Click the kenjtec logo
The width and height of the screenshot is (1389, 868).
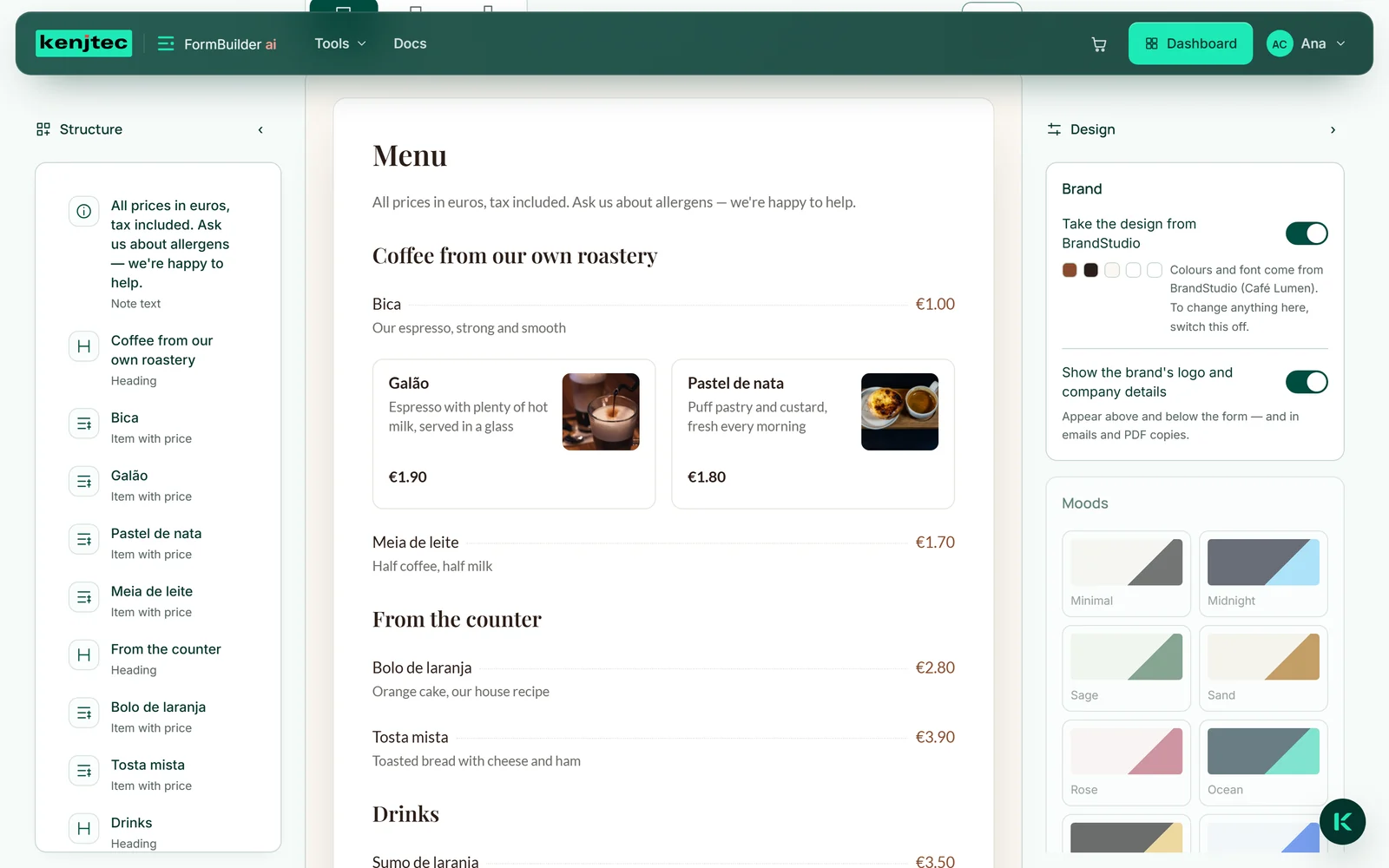click(x=84, y=43)
